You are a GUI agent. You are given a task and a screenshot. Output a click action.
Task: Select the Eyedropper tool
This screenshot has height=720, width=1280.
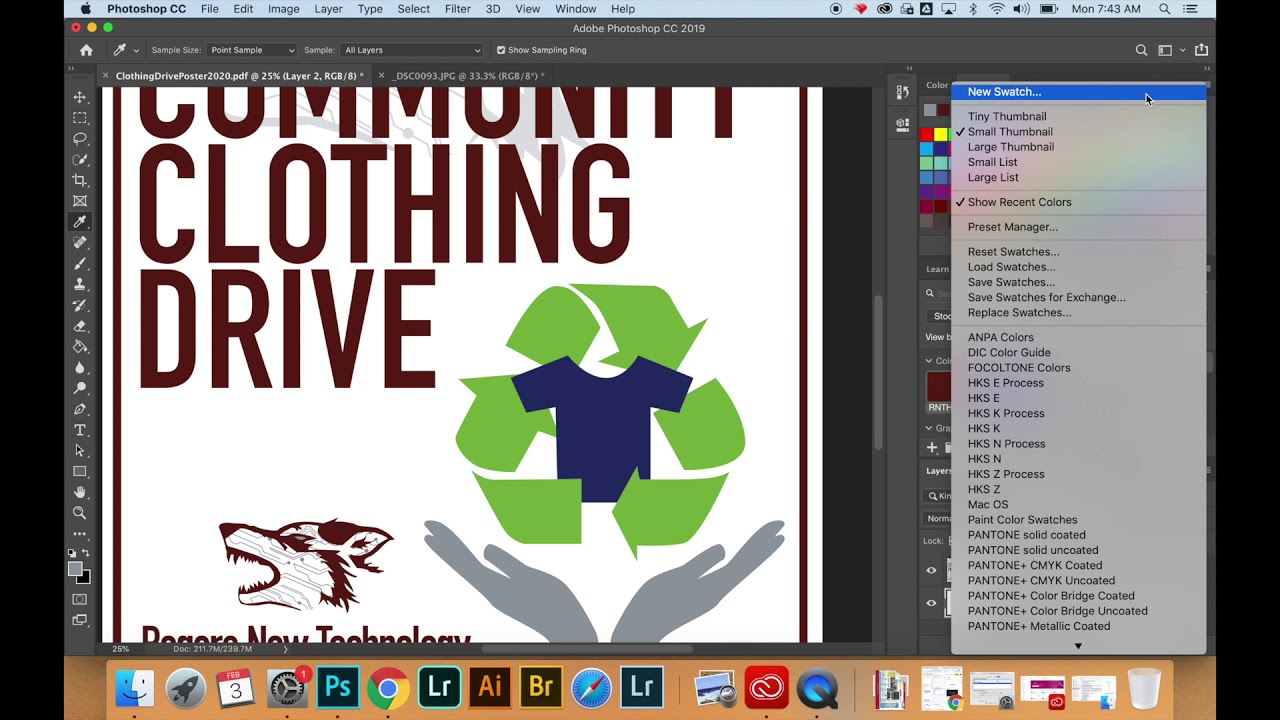click(80, 222)
